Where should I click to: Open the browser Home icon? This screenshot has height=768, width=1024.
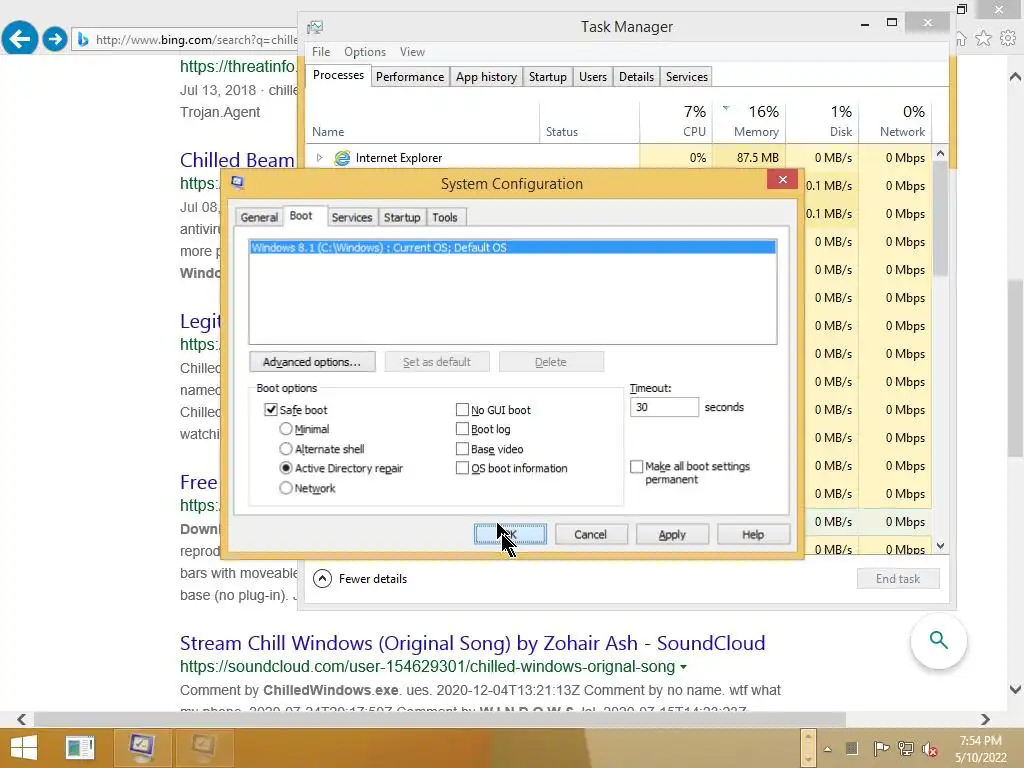coord(961,39)
